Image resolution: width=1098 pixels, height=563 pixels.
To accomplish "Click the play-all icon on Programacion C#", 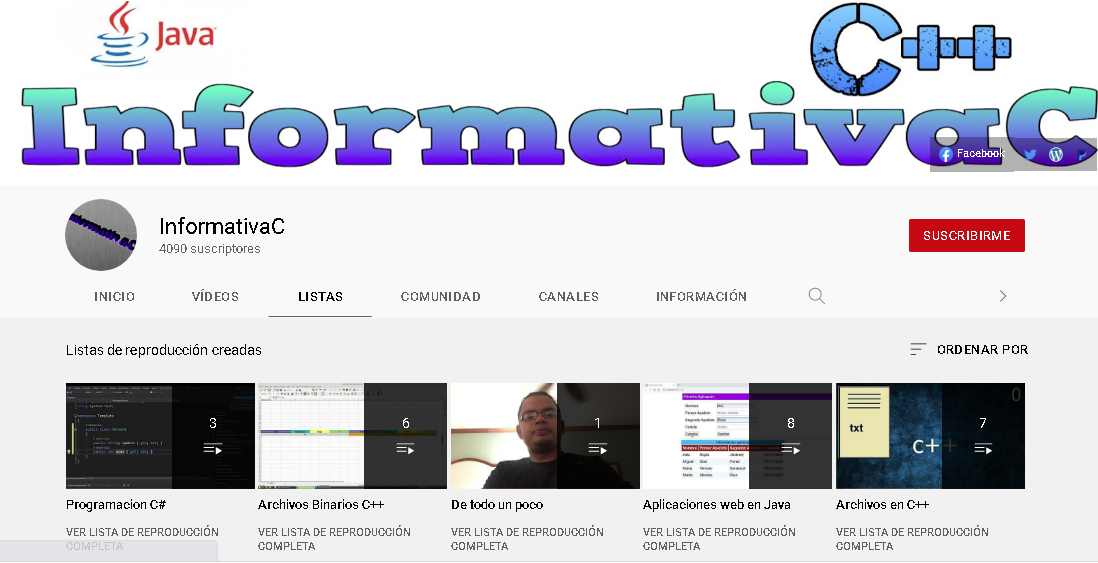I will (x=213, y=449).
